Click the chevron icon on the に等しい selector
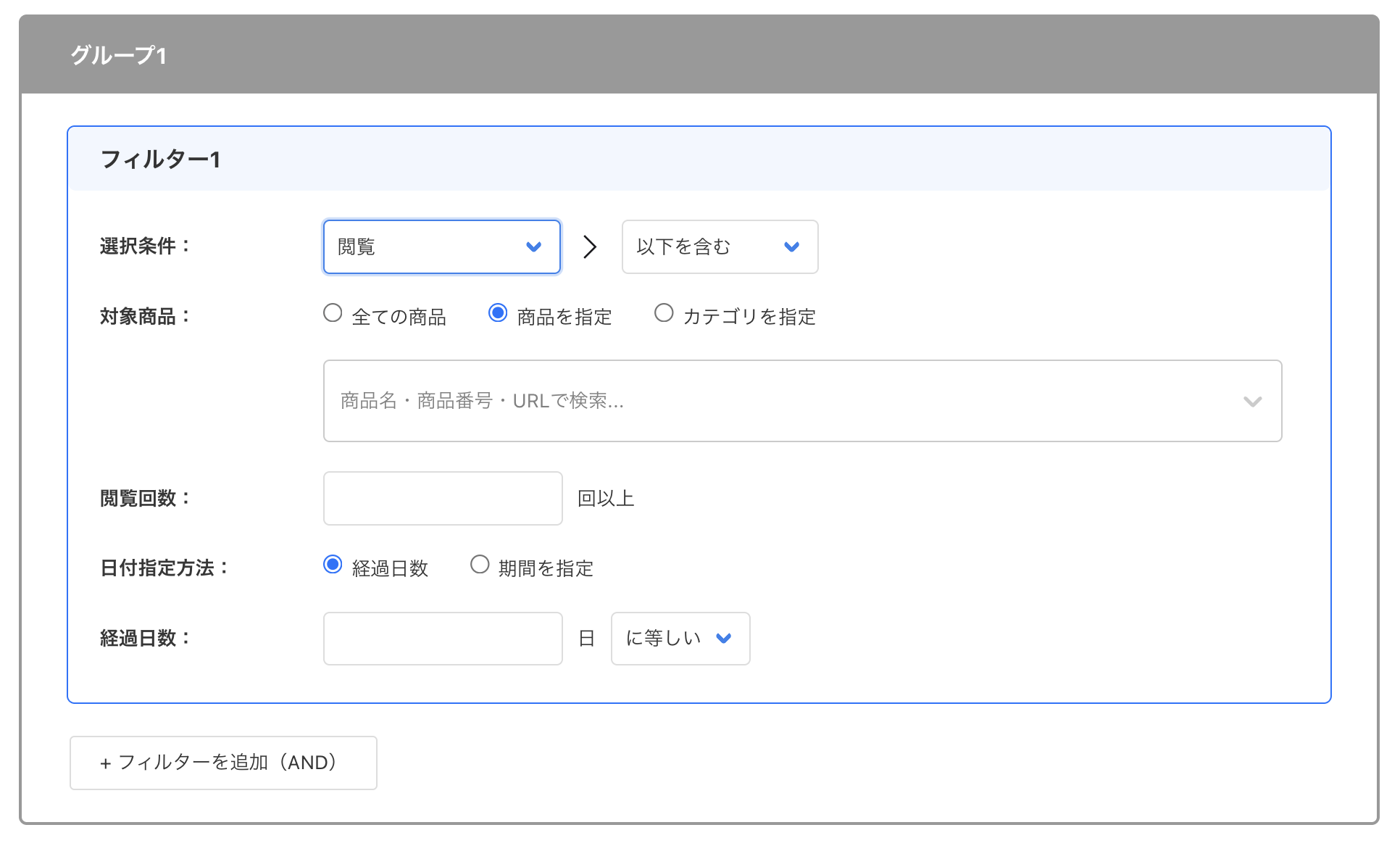This screenshot has height=867, width=1400. coord(723,639)
